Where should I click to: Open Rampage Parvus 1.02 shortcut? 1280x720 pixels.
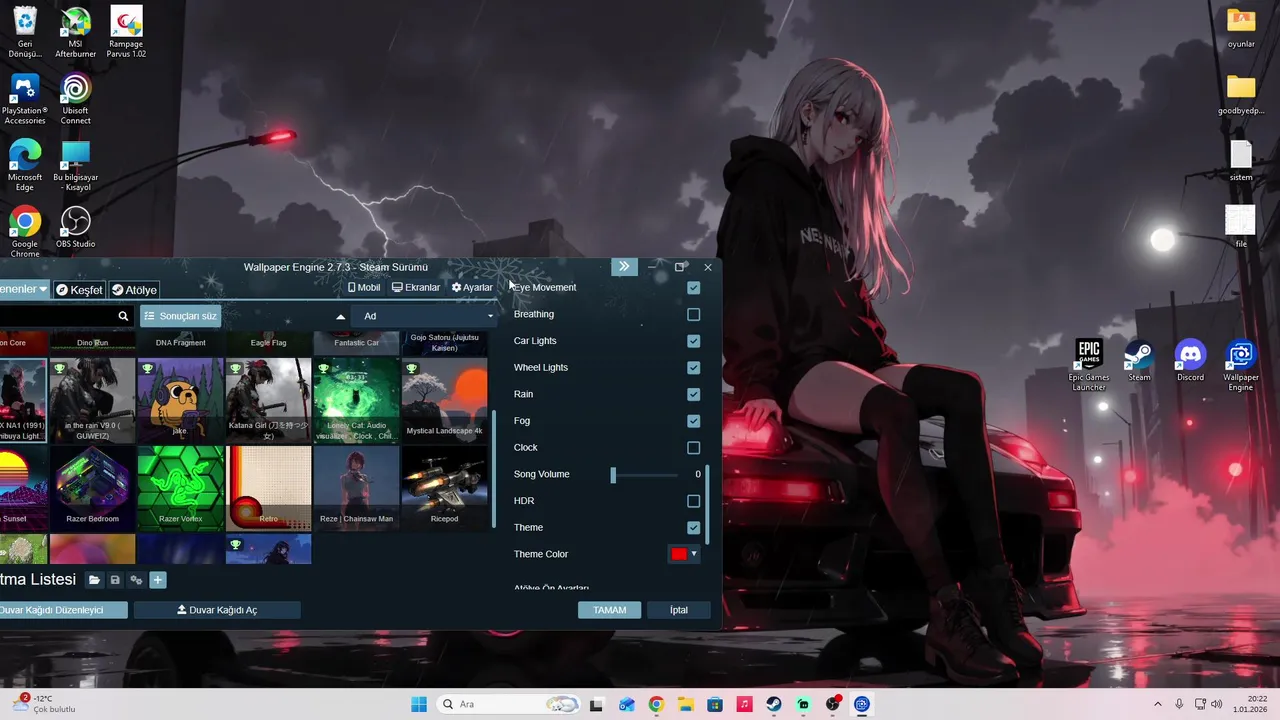click(126, 32)
